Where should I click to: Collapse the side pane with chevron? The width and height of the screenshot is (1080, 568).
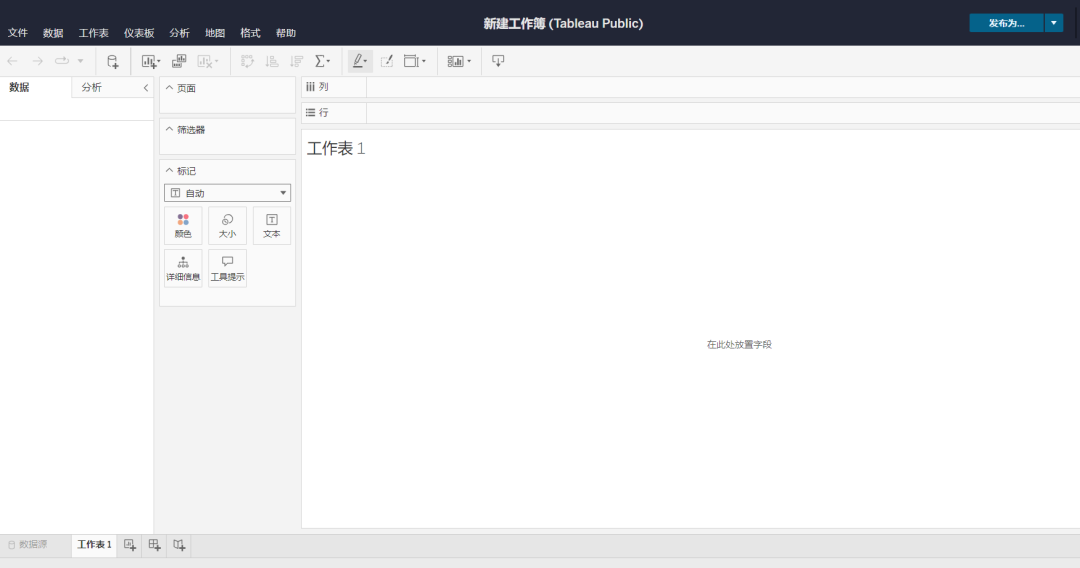pos(145,87)
